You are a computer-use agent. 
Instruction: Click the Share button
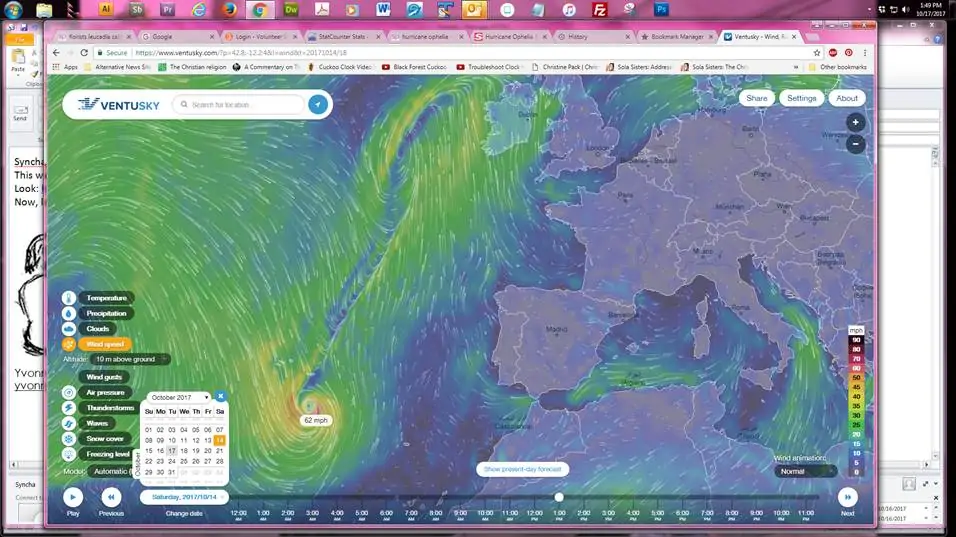click(x=757, y=98)
